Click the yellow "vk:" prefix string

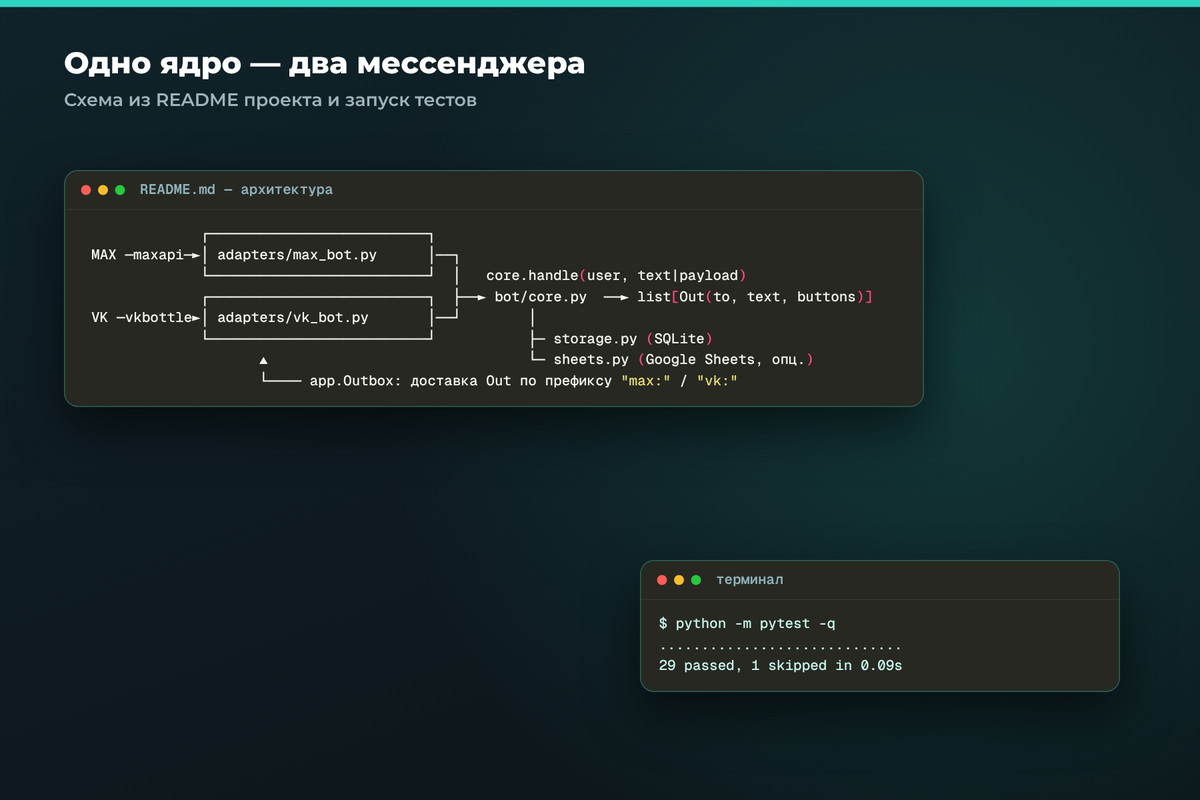point(717,381)
